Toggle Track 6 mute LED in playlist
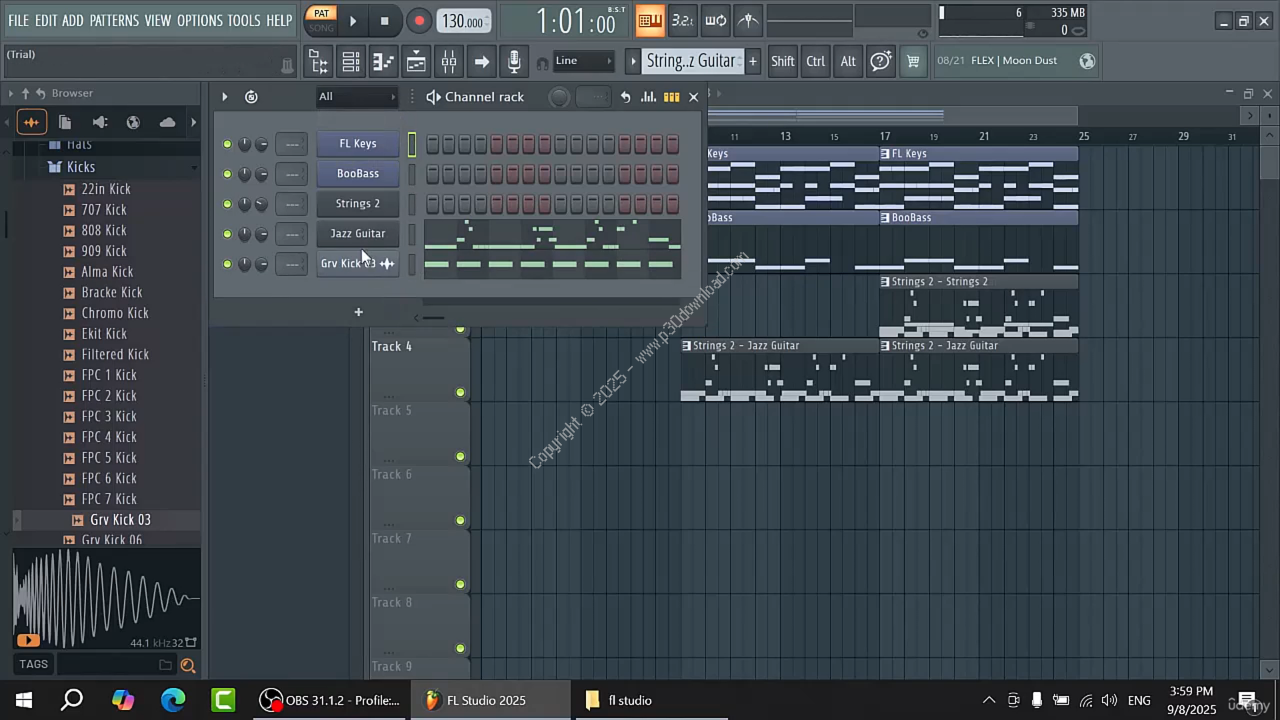1280x720 pixels. point(460,520)
